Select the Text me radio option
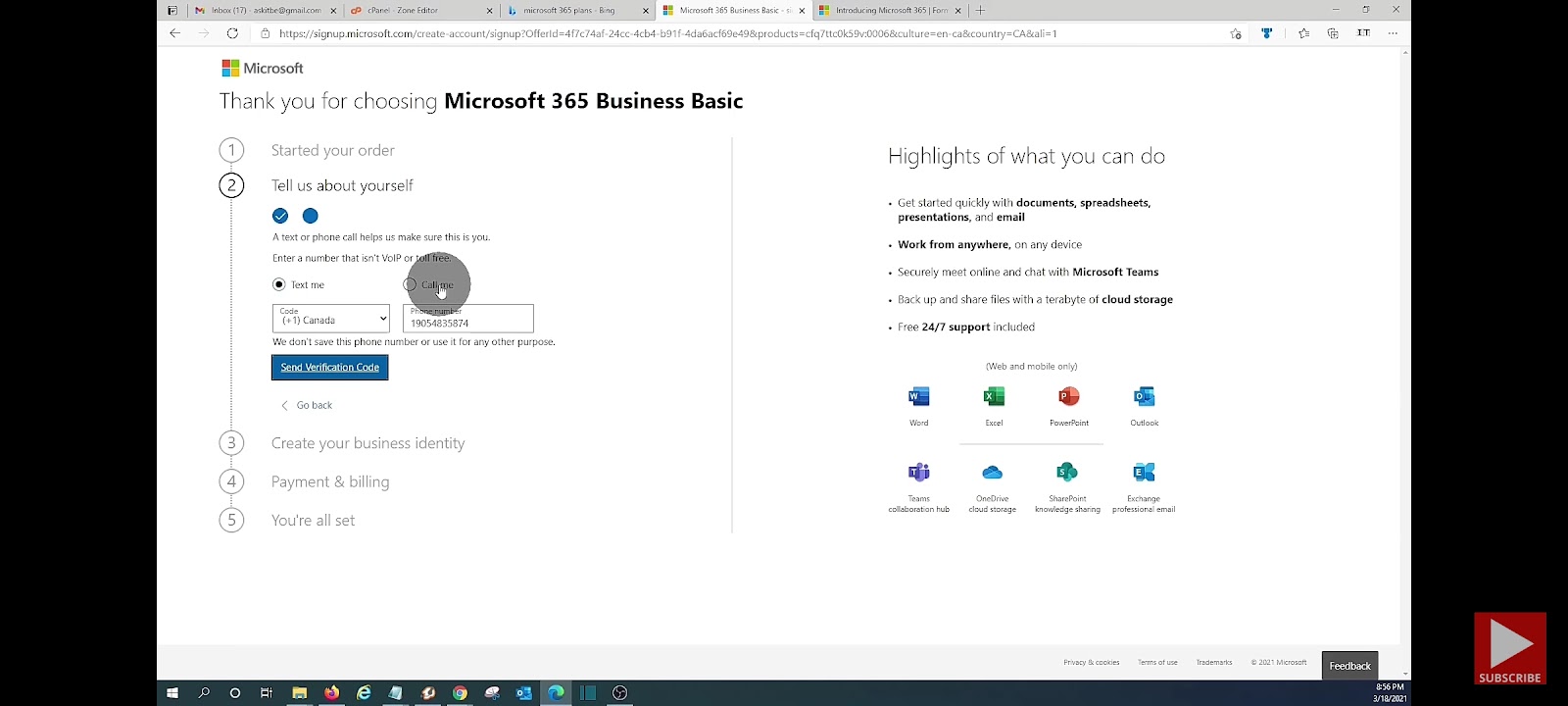The image size is (1568, 706). point(279,284)
